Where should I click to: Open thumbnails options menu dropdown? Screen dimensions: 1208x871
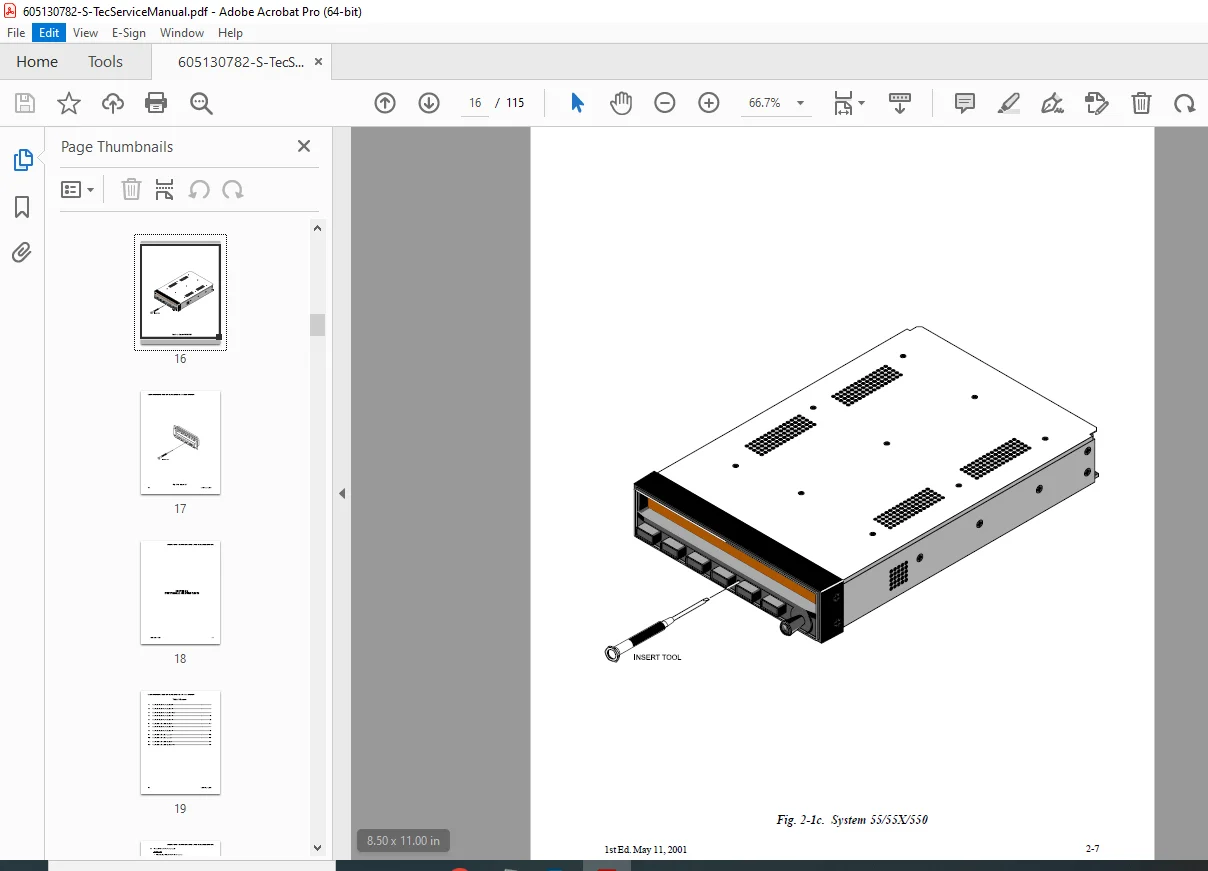tap(78, 189)
